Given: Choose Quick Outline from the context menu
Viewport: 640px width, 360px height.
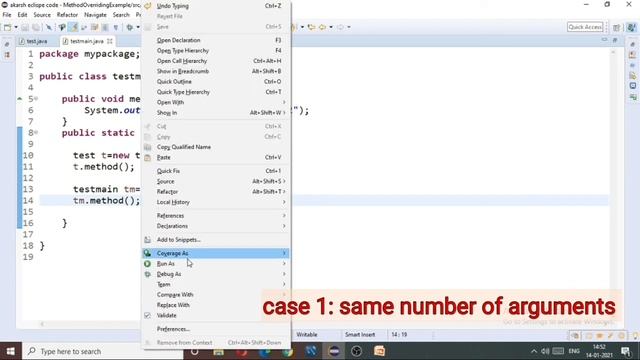Looking at the screenshot, I should pos(216,82).
